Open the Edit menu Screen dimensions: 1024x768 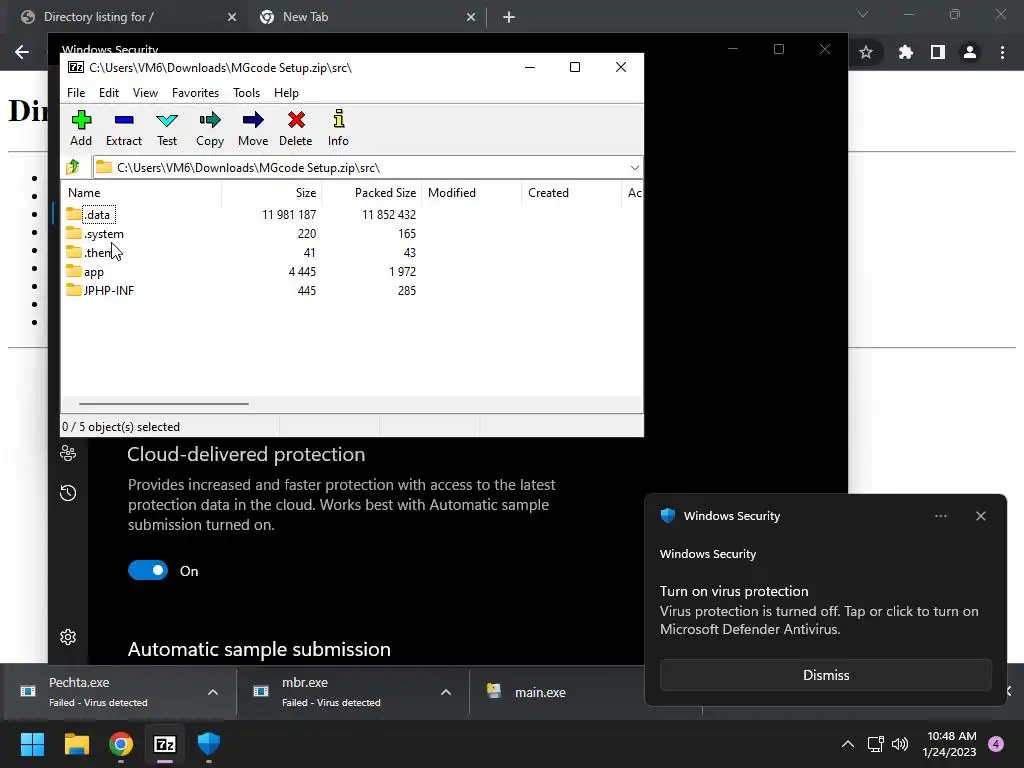coord(108,93)
